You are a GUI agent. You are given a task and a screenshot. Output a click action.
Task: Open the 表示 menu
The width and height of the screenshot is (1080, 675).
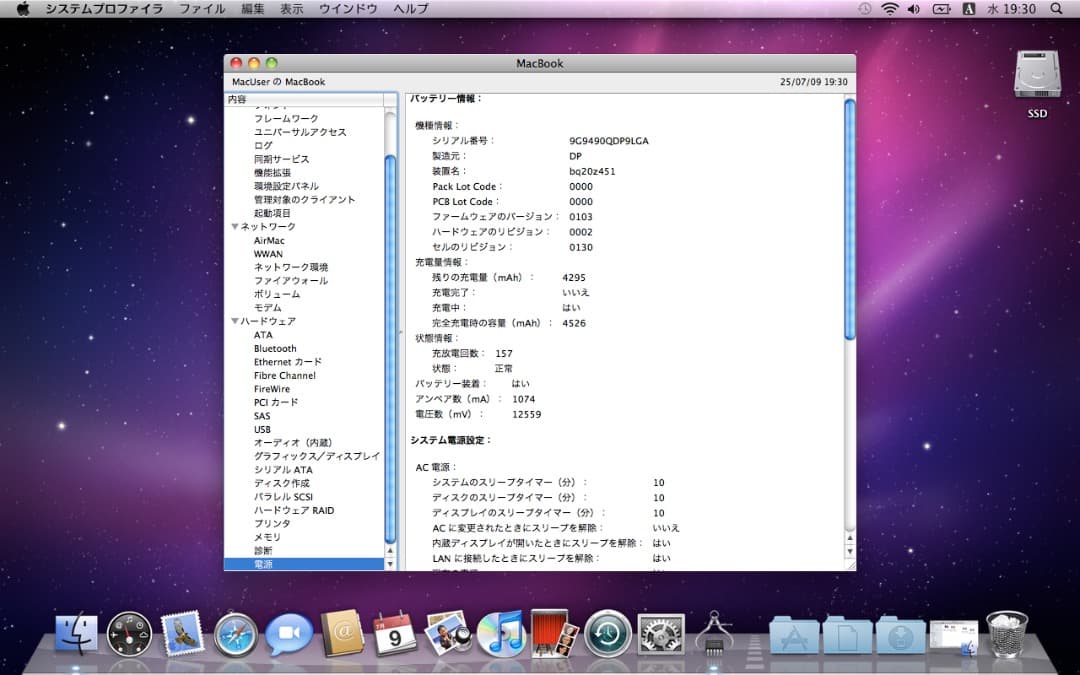click(x=291, y=9)
